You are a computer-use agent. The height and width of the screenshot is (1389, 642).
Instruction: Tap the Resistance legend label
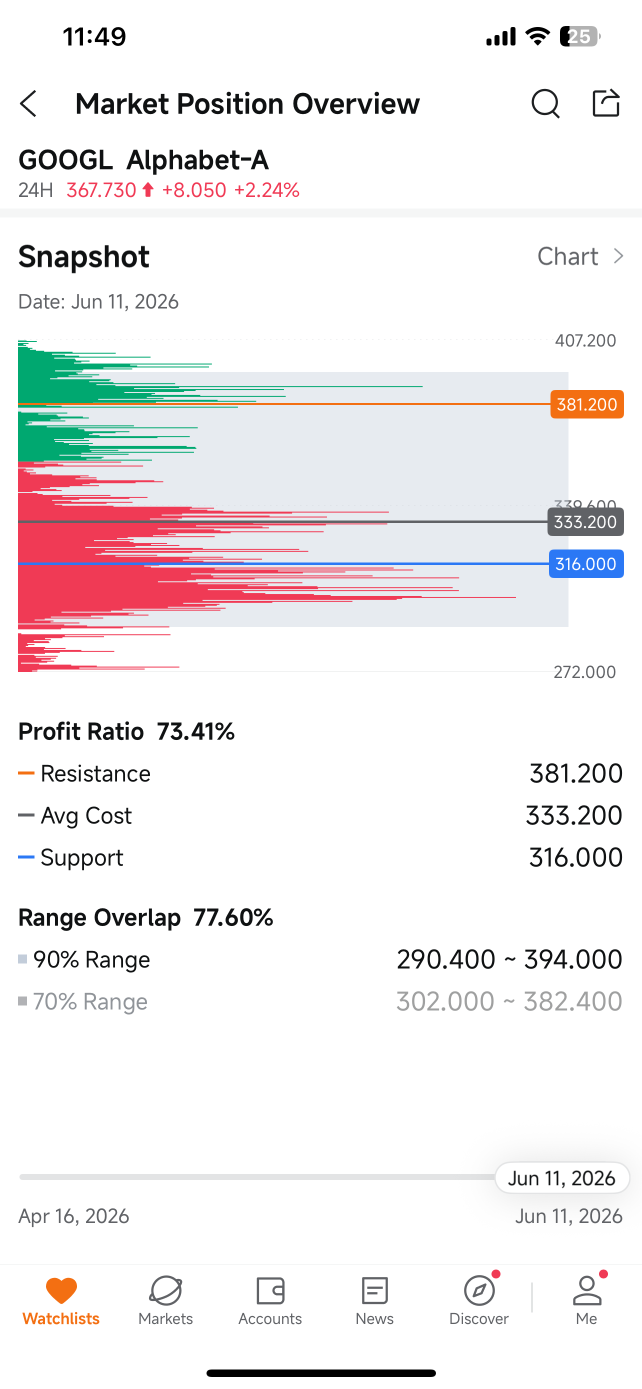[95, 774]
